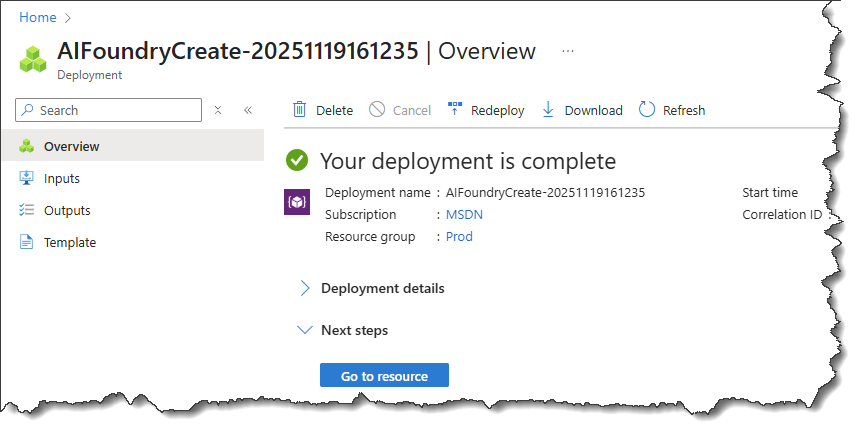Click the Redeploy toolbar icon
The image size is (865, 437).
pos(455,110)
